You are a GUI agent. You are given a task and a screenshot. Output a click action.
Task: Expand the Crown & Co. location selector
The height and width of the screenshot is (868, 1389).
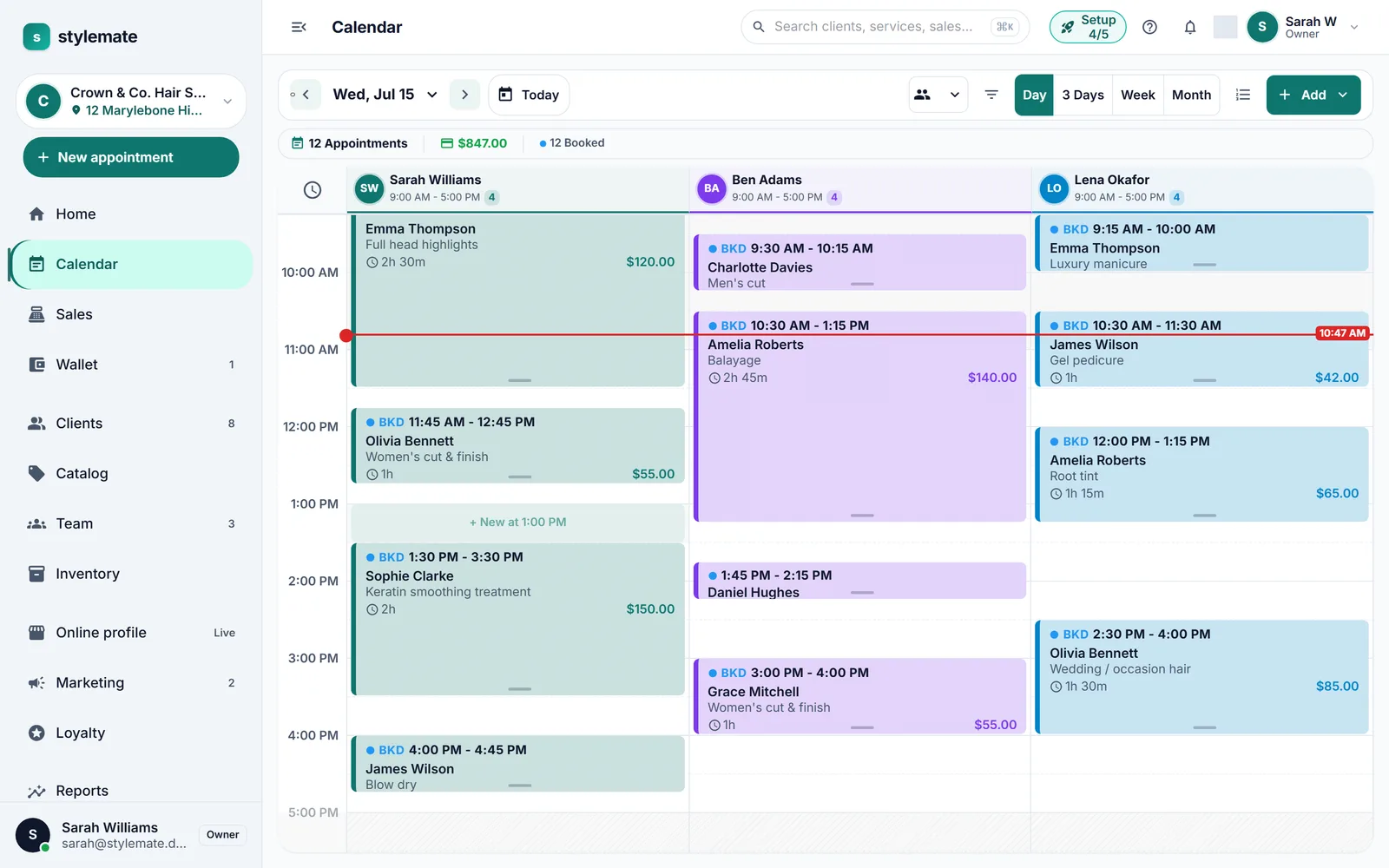[x=131, y=101]
